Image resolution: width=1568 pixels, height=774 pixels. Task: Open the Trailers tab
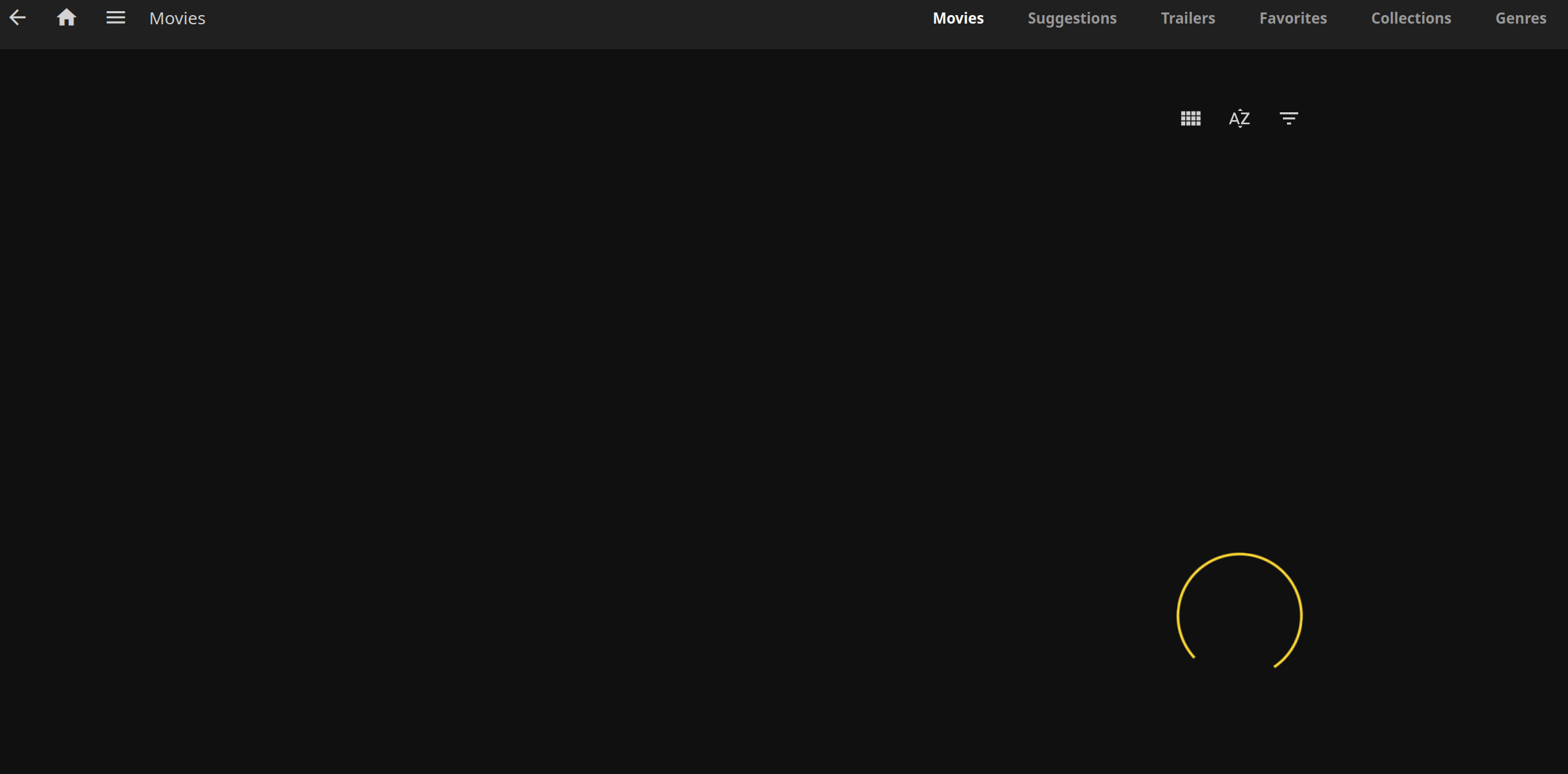pyautogui.click(x=1188, y=18)
